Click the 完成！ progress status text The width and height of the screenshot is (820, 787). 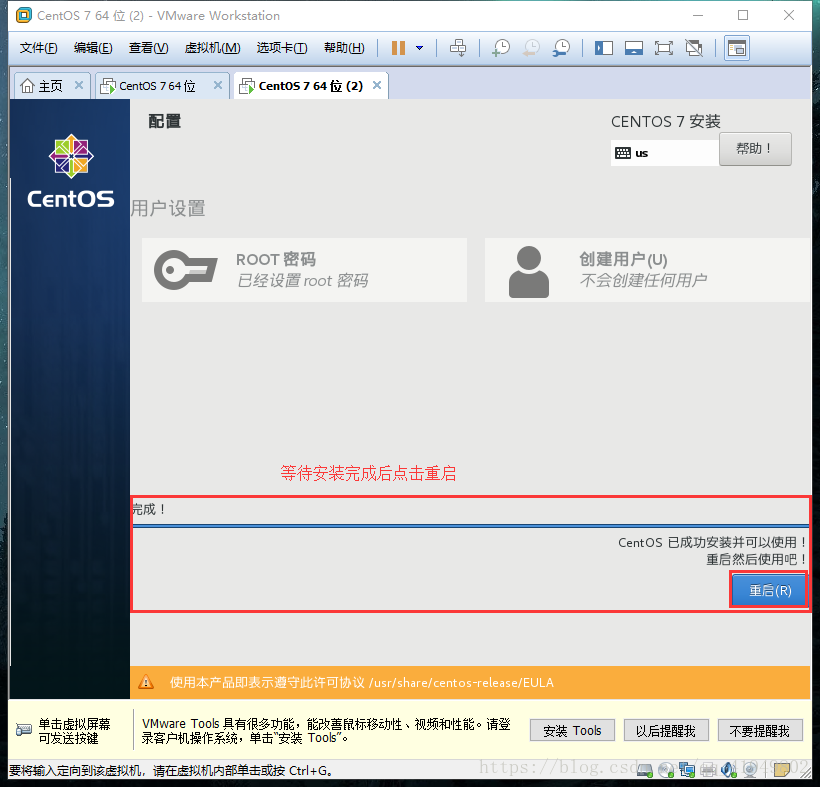tap(149, 509)
